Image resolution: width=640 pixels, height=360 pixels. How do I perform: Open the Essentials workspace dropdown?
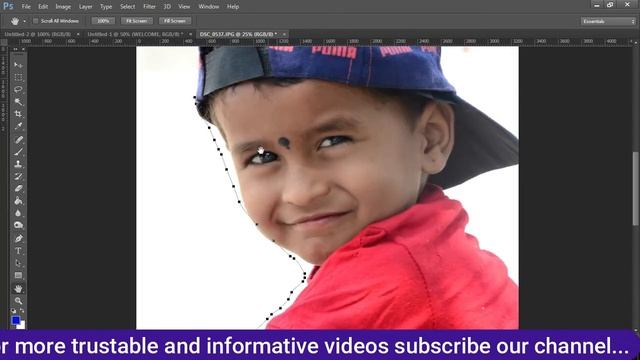coord(608,21)
